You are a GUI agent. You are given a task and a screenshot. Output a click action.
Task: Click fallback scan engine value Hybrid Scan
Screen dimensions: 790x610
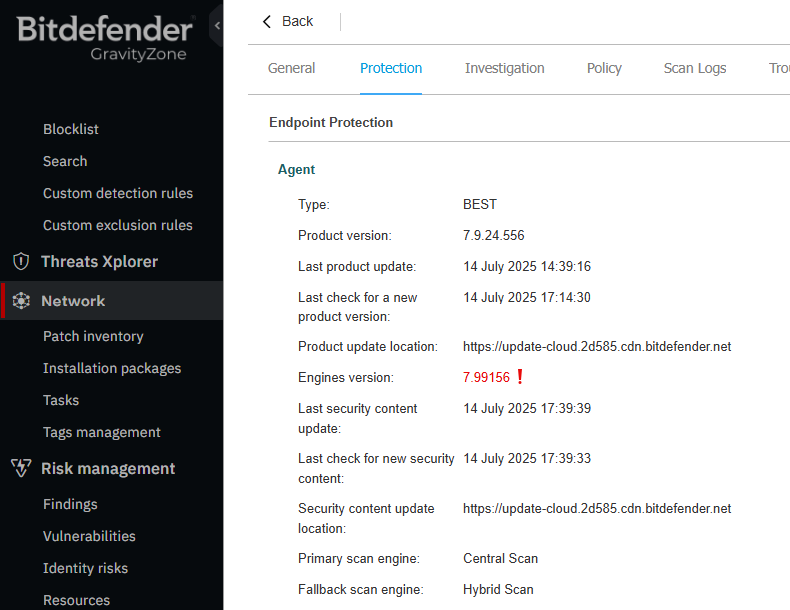pyautogui.click(x=498, y=589)
